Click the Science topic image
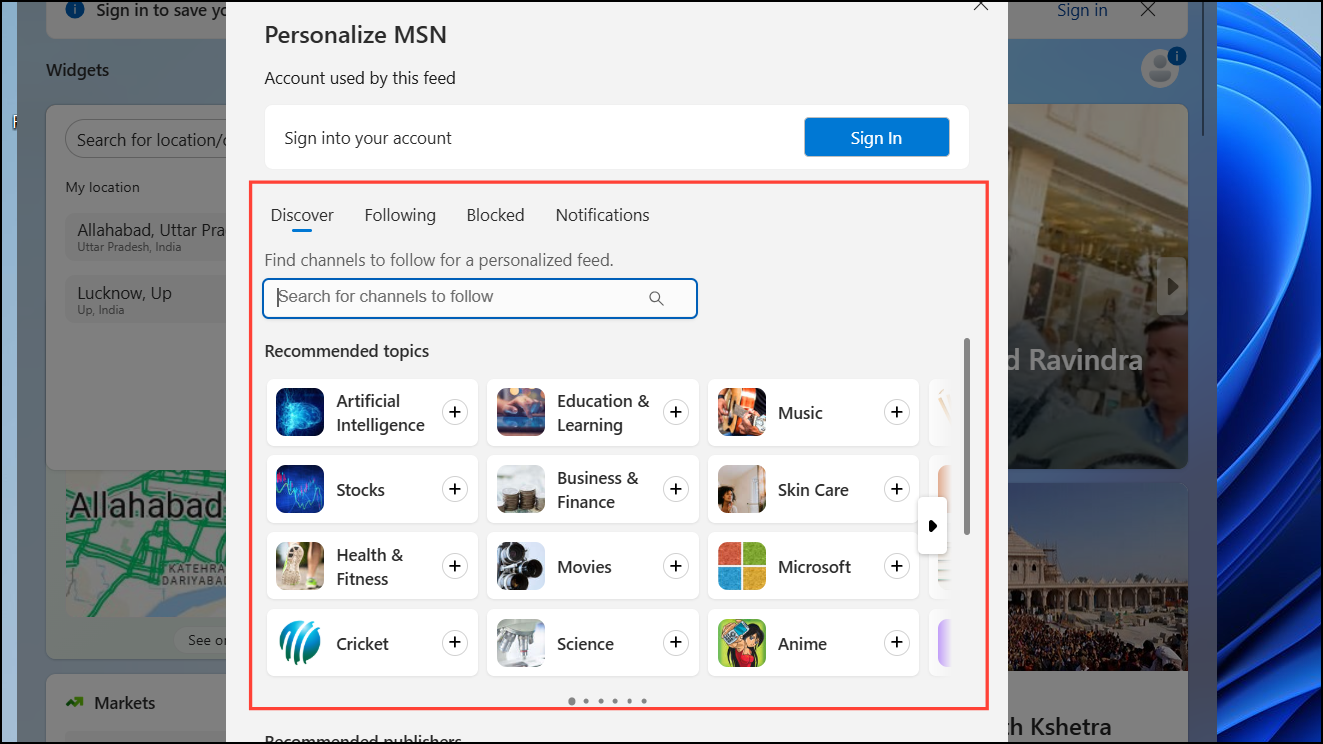The height and width of the screenshot is (744, 1323). (x=520, y=643)
